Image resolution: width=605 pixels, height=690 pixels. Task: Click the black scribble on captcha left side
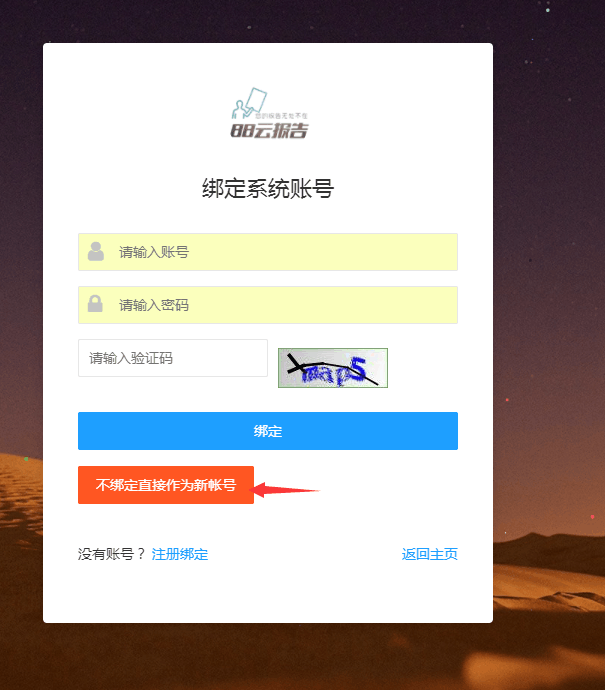tap(296, 363)
